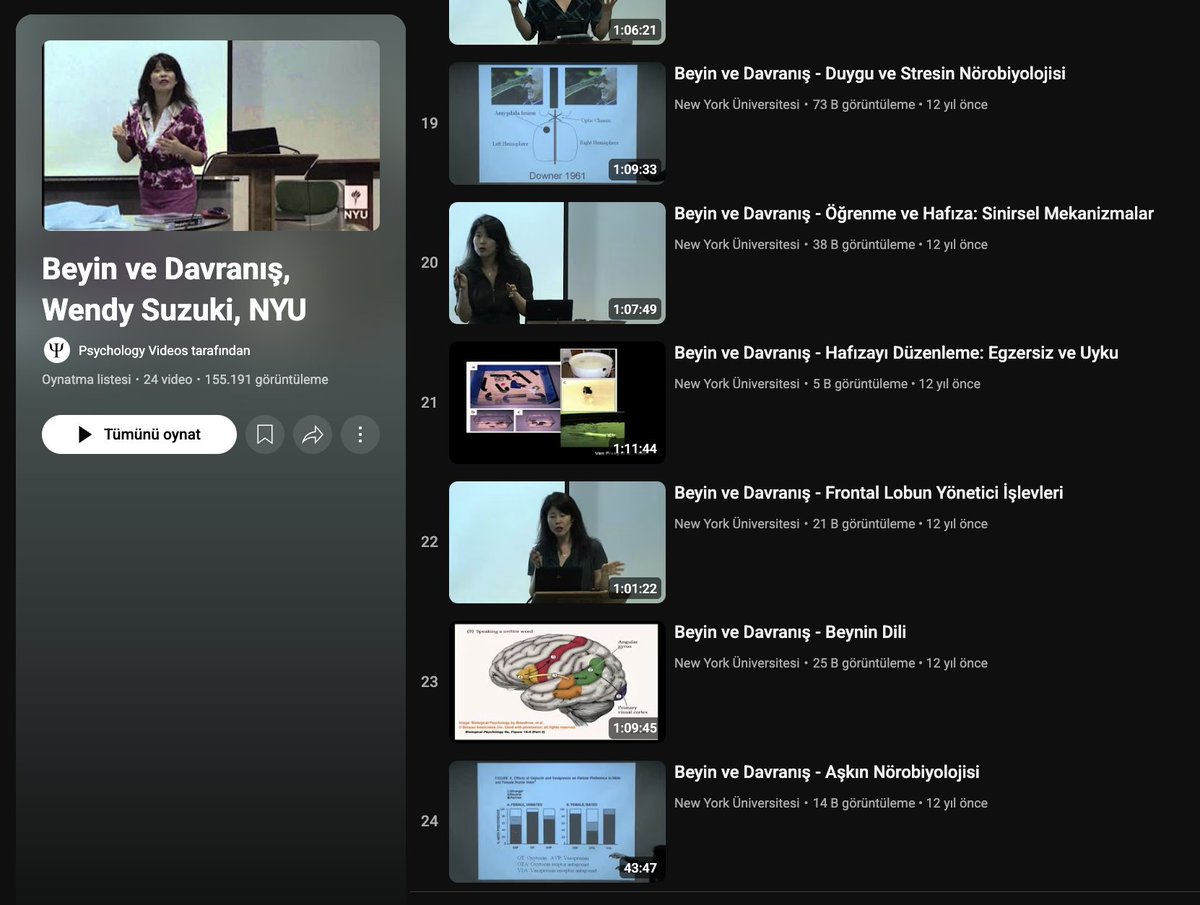1200x905 pixels.
Task: Open thumbnail for Hafızayı Düzenleme video
Action: click(x=557, y=403)
